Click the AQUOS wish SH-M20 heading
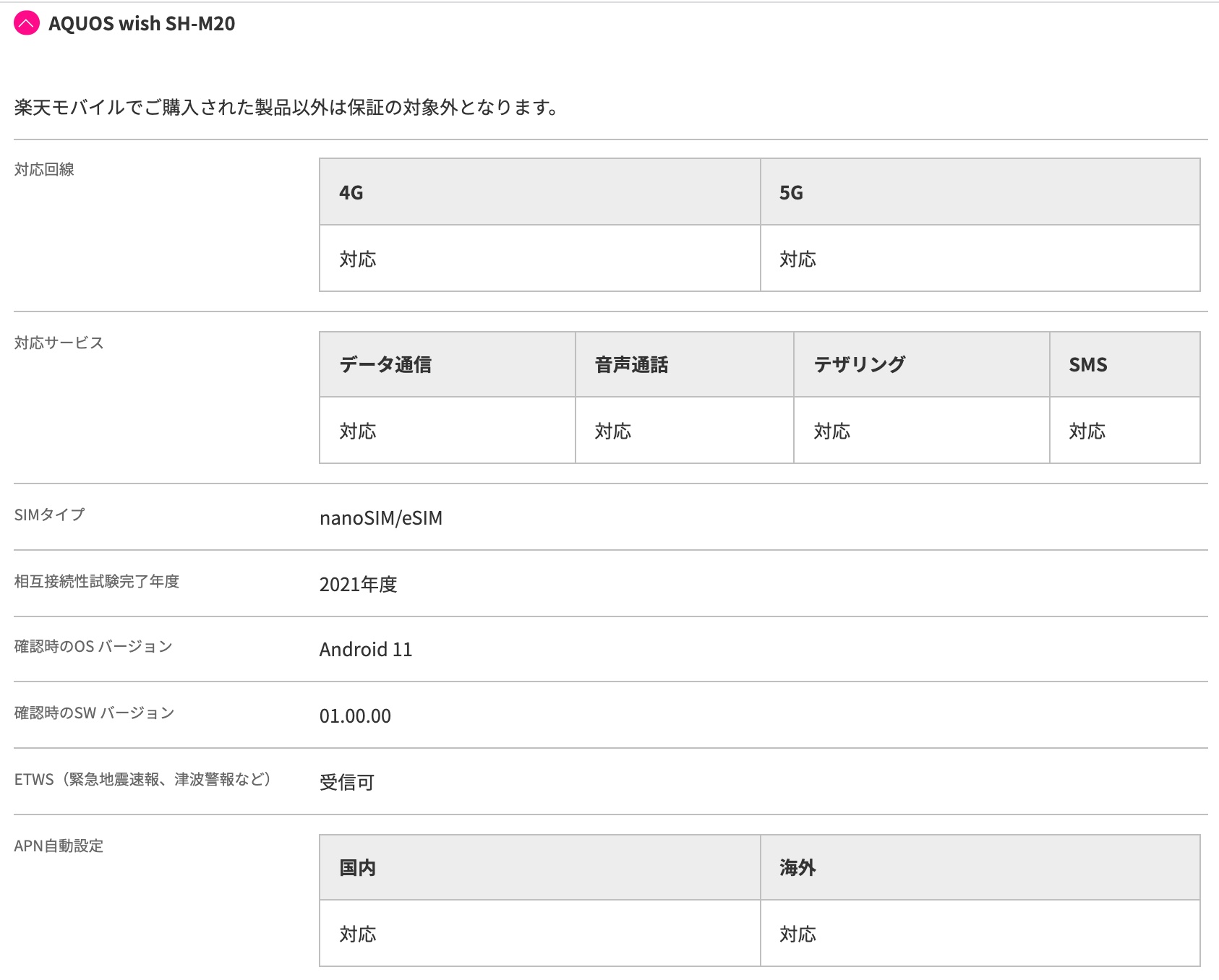This screenshot has width=1219, height=980. point(142,24)
